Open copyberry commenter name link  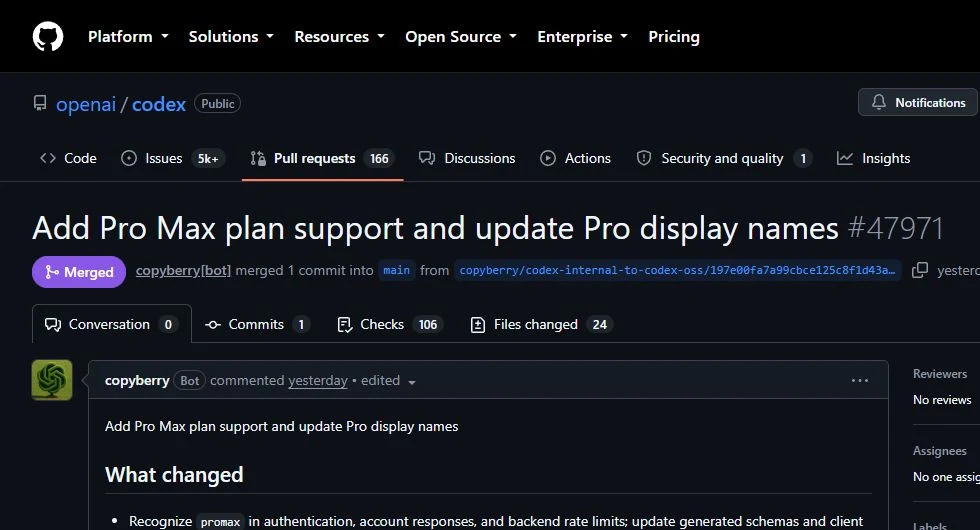tap(137, 380)
